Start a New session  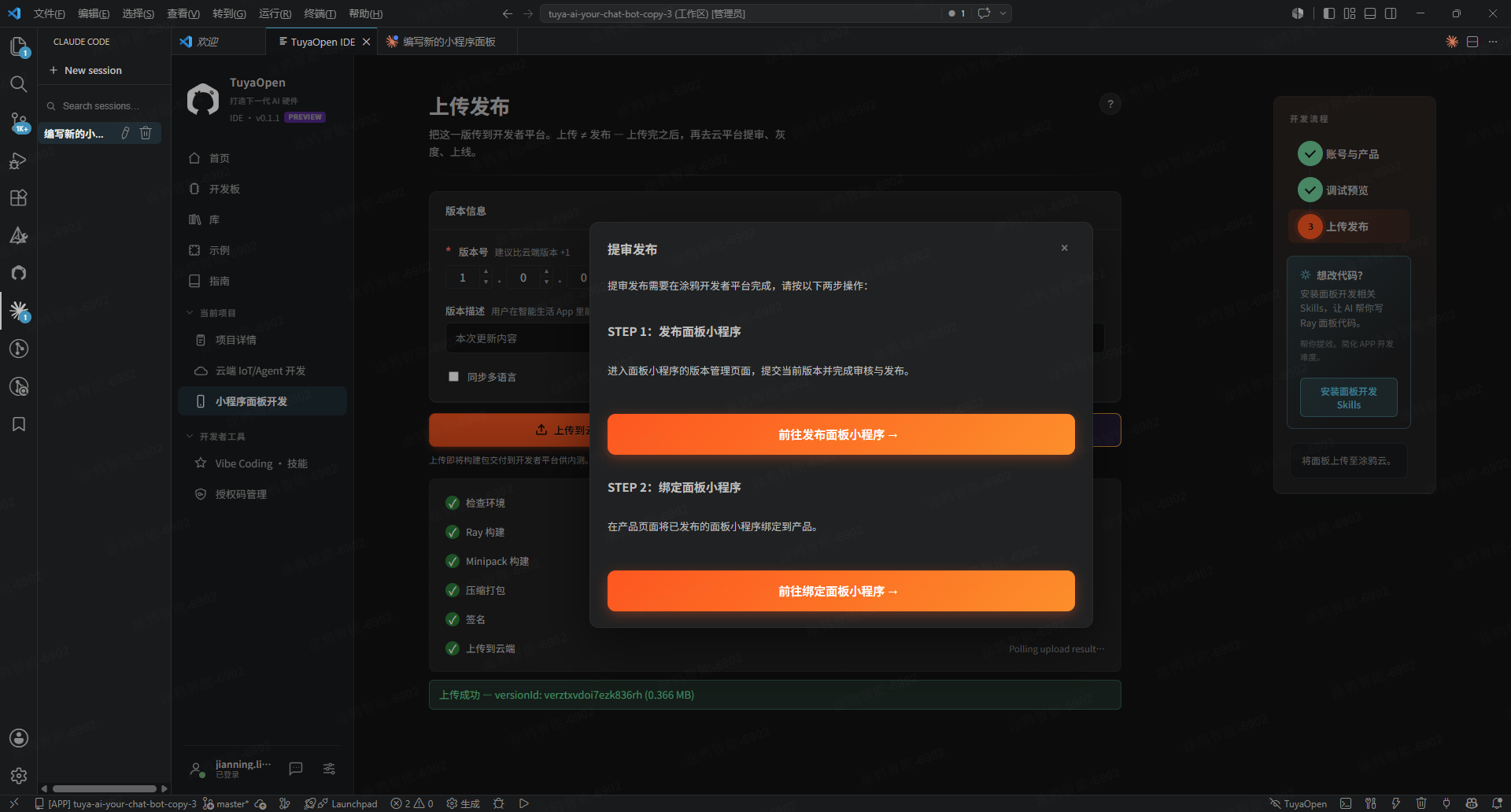coord(86,70)
